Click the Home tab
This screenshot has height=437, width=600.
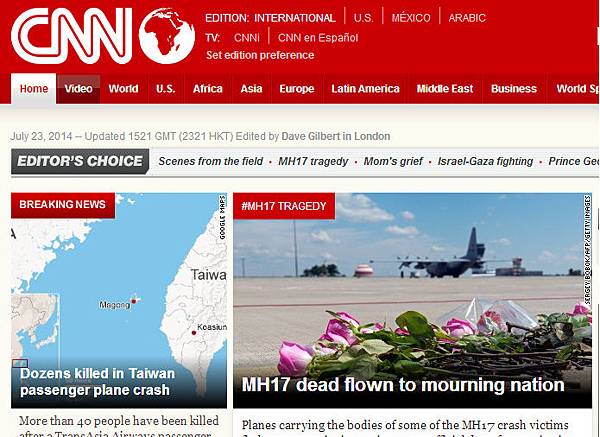pyautogui.click(x=34, y=89)
